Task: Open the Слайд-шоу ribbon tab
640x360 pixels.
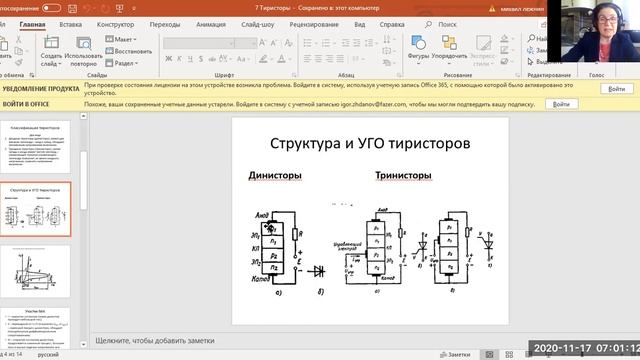Action: tap(258, 24)
